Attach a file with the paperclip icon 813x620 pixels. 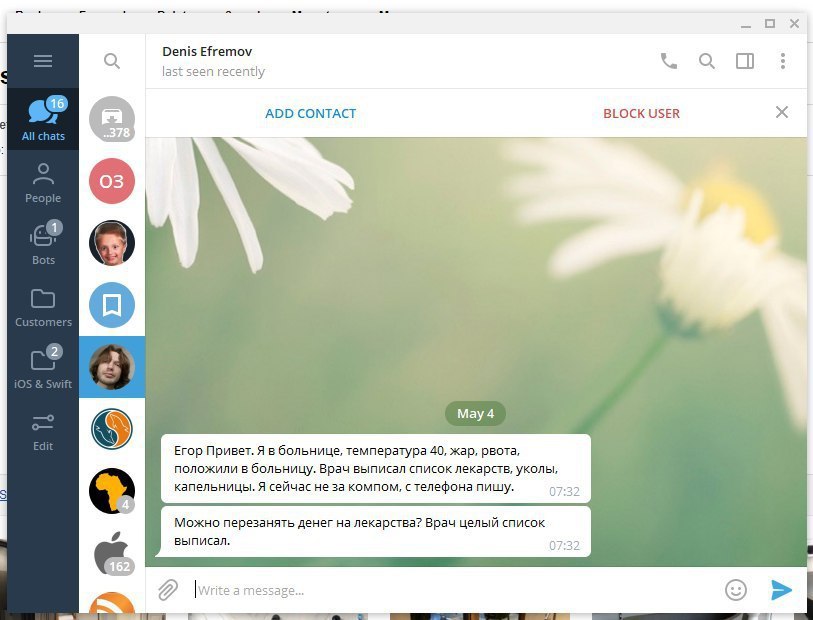[x=168, y=590]
